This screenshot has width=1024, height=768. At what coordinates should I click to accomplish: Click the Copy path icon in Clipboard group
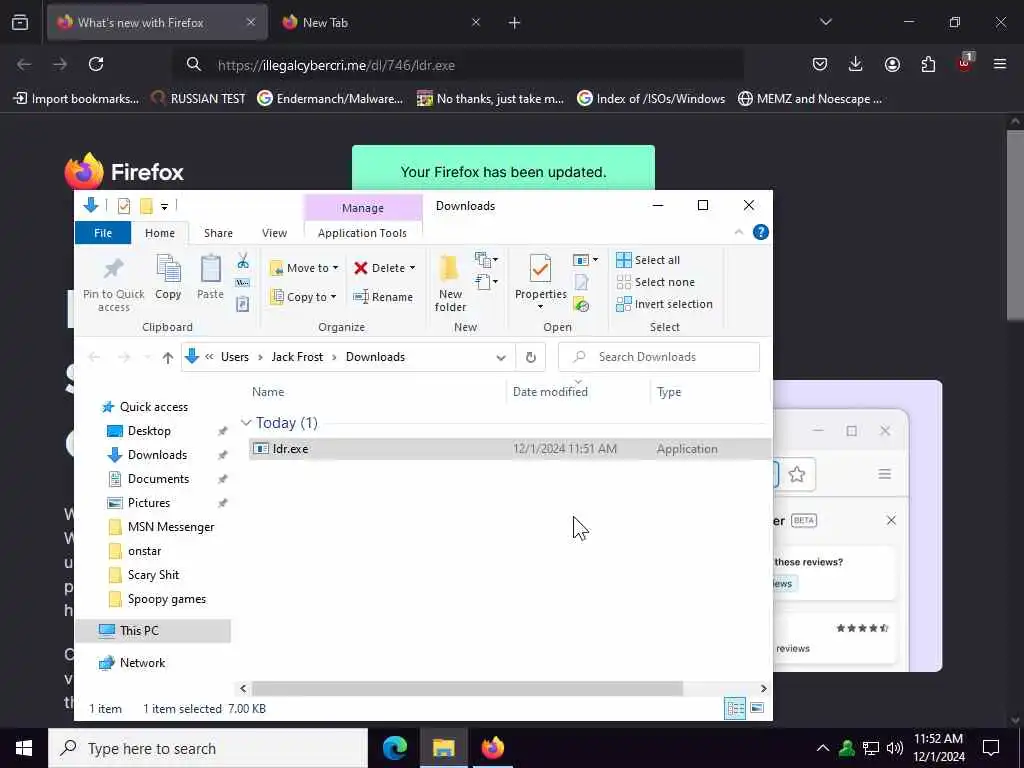[x=243, y=283]
